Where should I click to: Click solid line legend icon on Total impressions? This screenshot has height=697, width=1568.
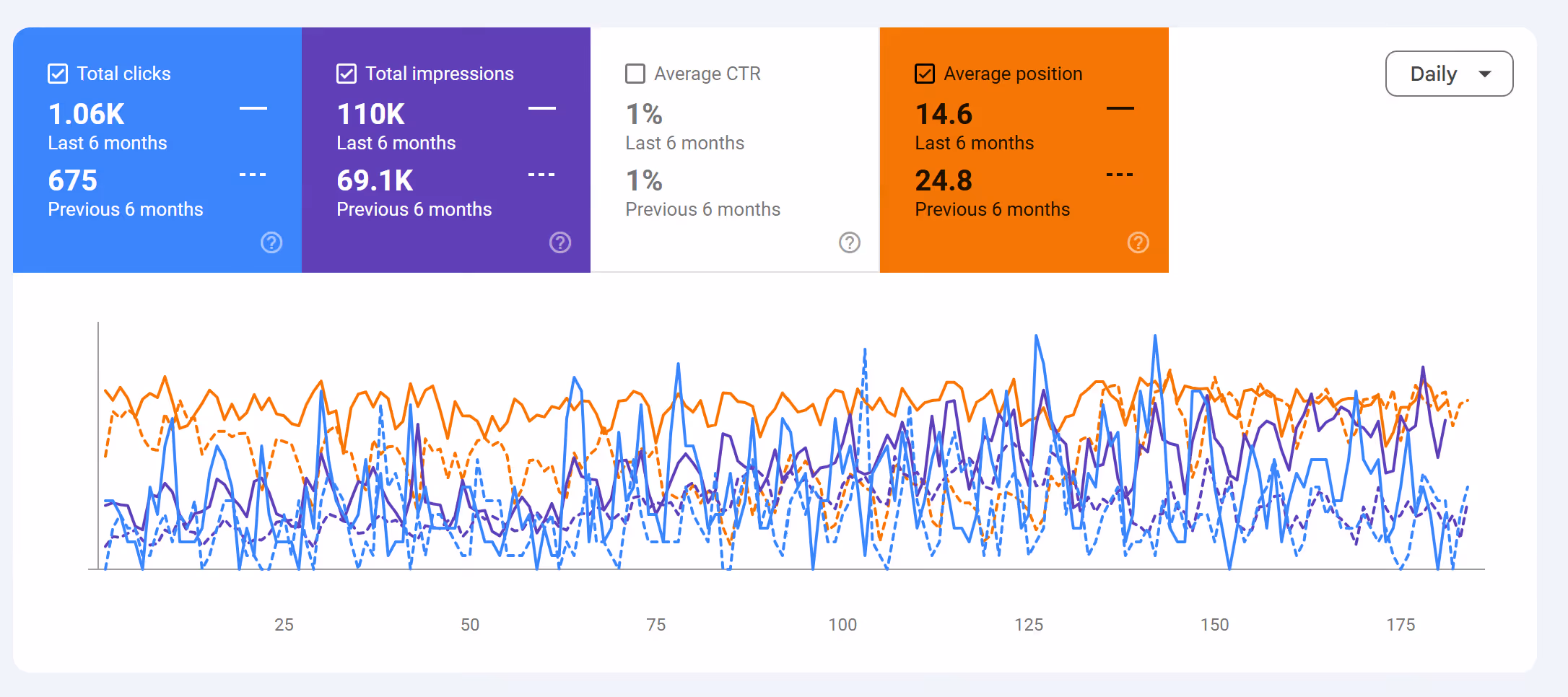tap(542, 108)
